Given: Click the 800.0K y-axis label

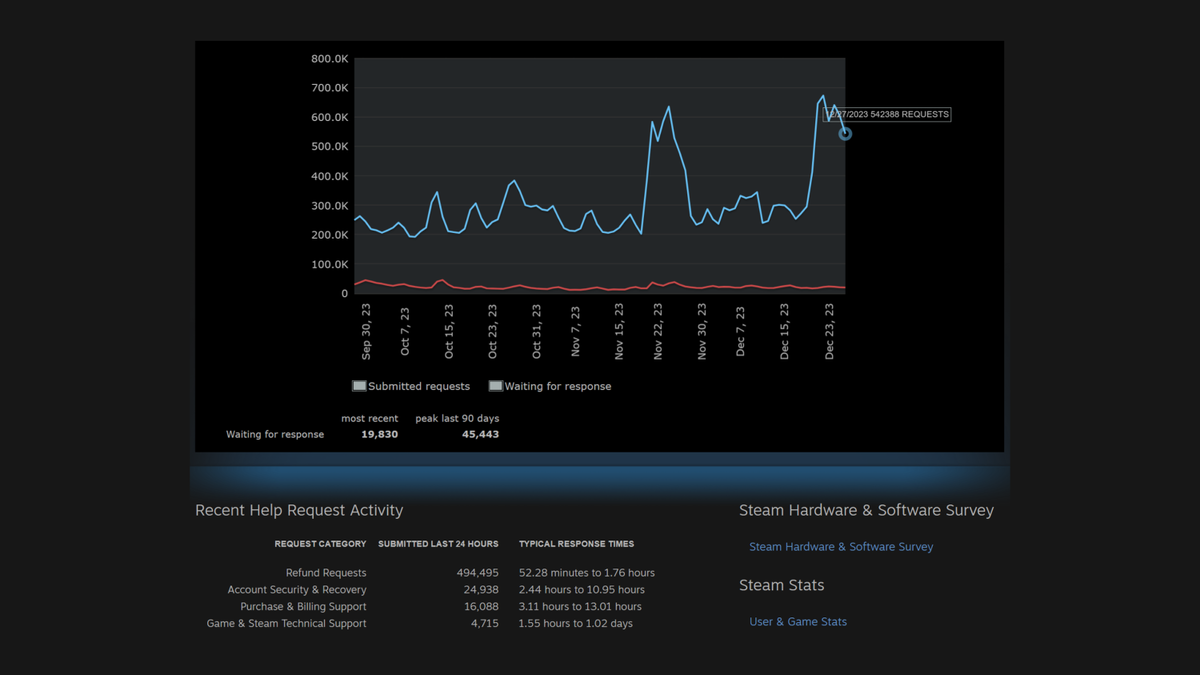Looking at the screenshot, I should pyautogui.click(x=329, y=59).
